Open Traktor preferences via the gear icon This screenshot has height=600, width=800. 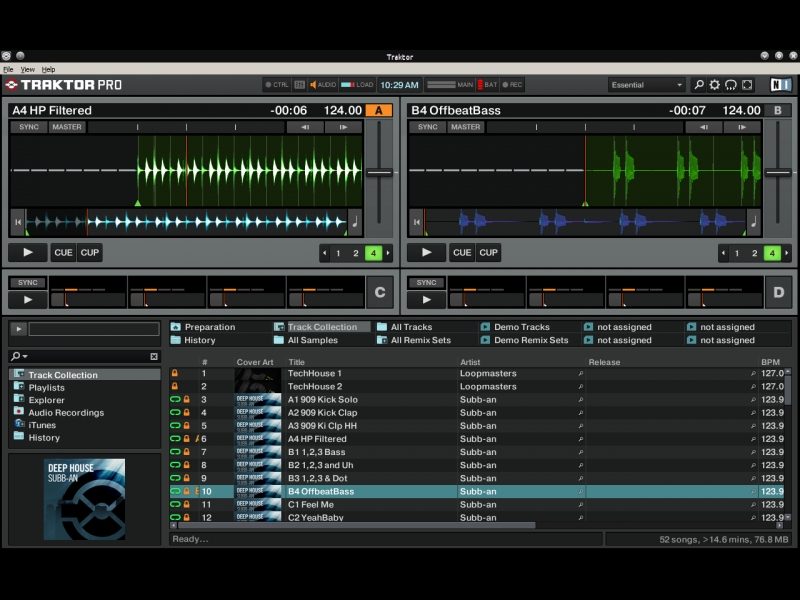point(715,85)
